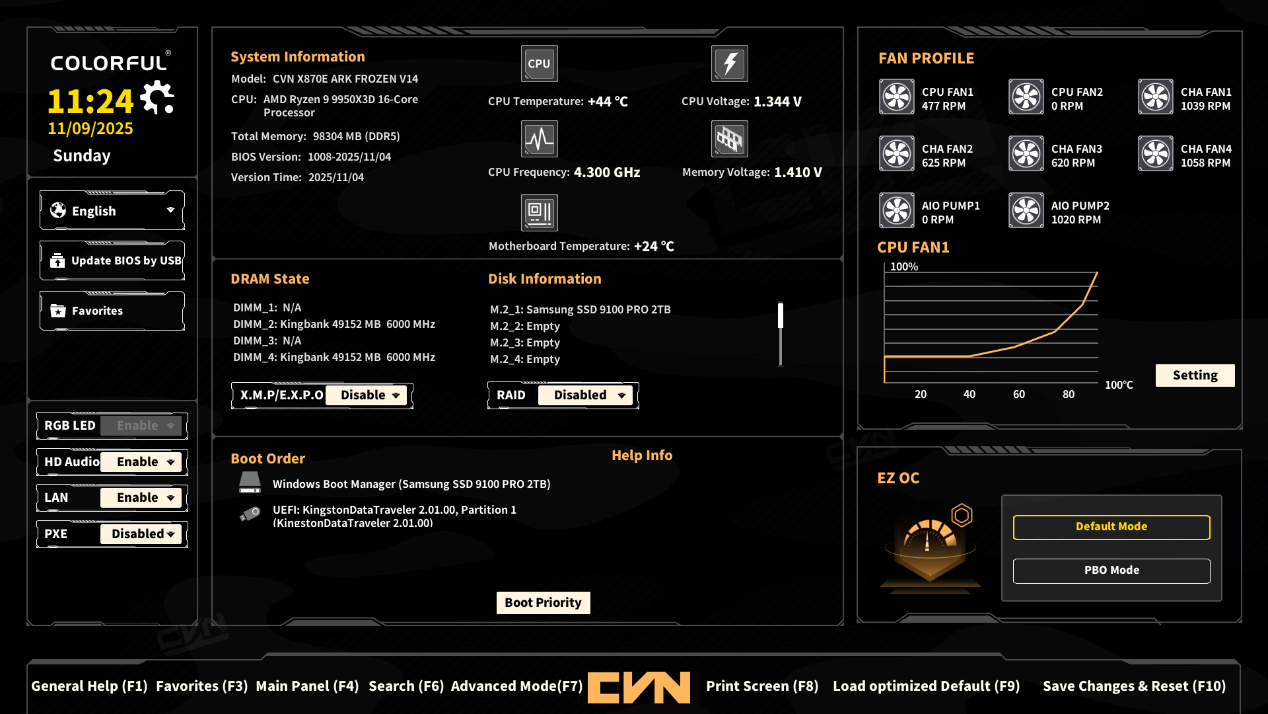Image resolution: width=1268 pixels, height=714 pixels.
Task: Click the DIMM_4 Kingbank 49152 MB row
Action: tap(334, 358)
